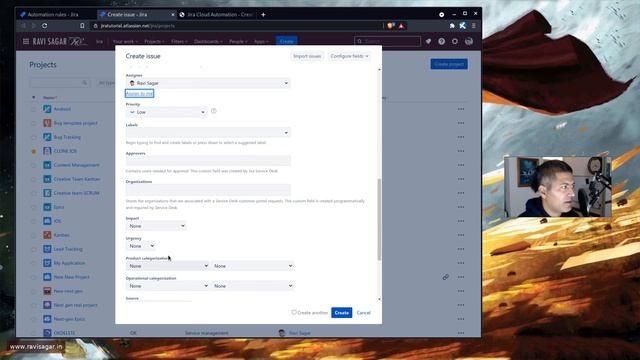This screenshot has height=360, width=640.
Task: Open the user profile avatar menu
Action: pyautogui.click(x=469, y=41)
